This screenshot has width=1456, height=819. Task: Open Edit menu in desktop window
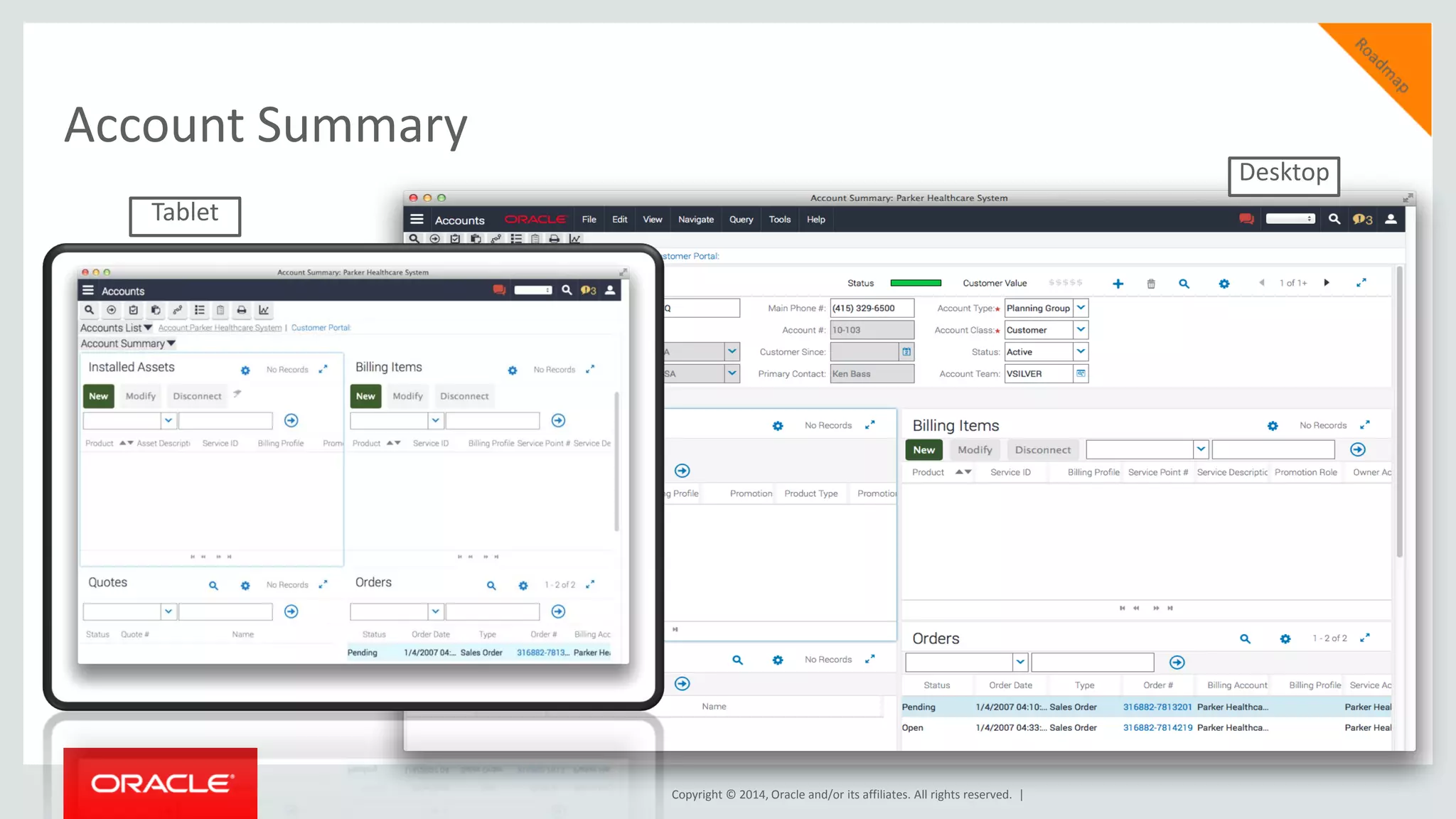[620, 220]
